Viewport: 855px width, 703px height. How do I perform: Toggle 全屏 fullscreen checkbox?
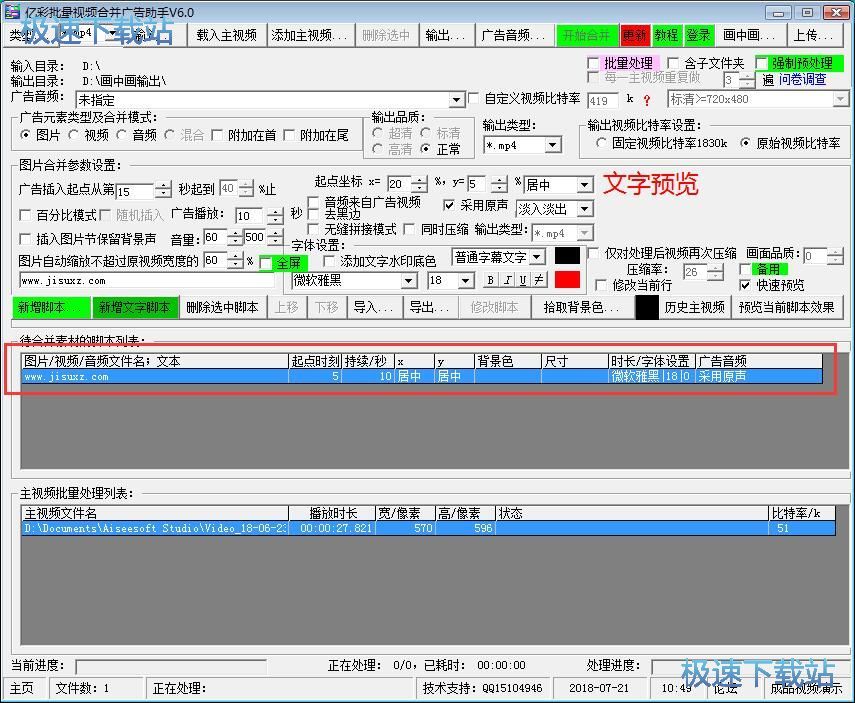pyautogui.click(x=266, y=263)
